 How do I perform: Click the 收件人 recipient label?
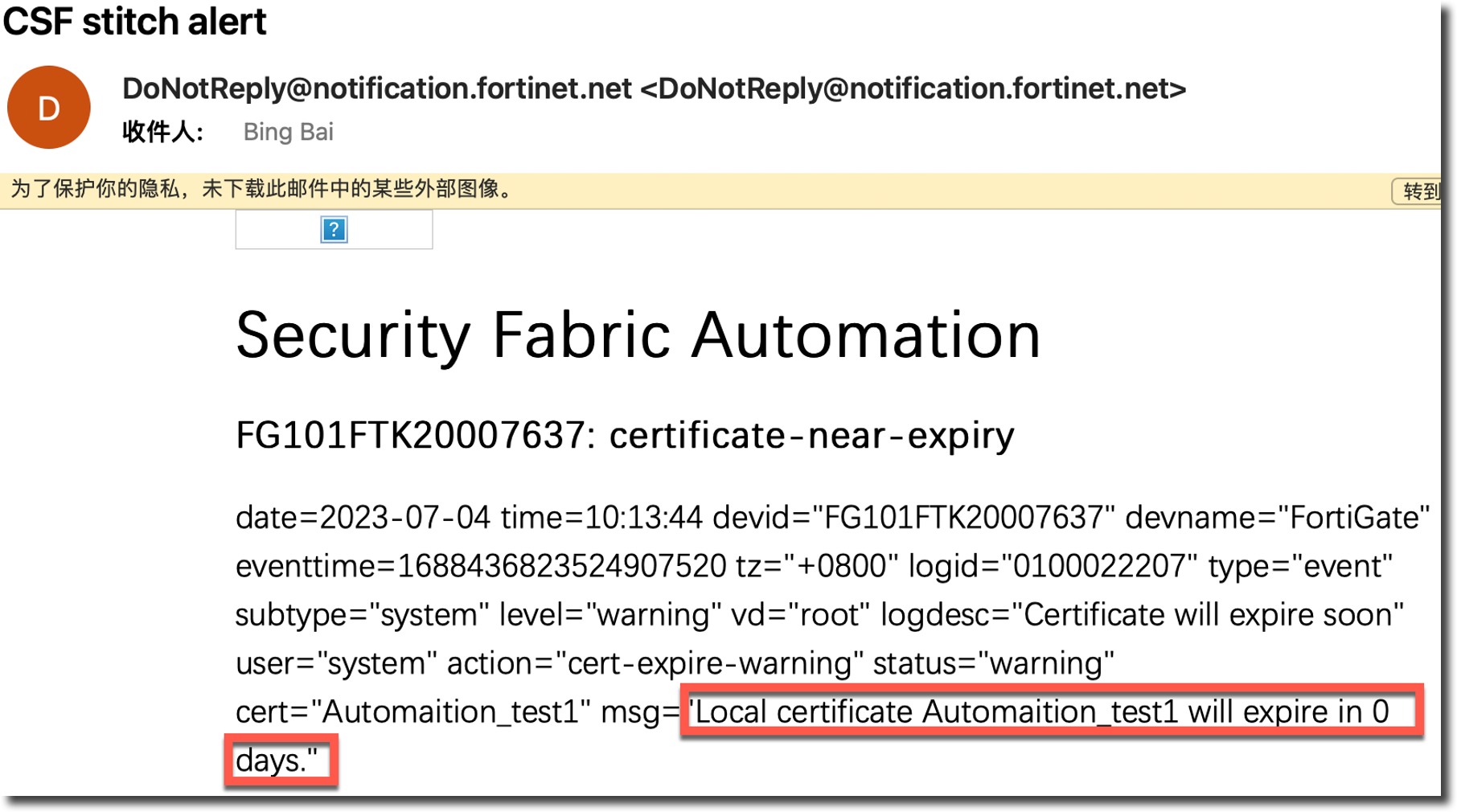click(162, 132)
